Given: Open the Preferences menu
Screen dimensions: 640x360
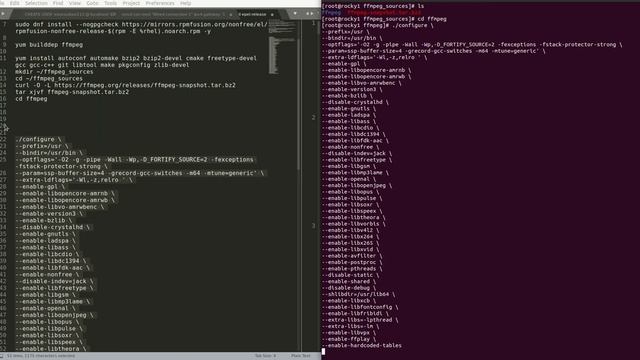Looking at the screenshot, I should (x=160, y=3).
